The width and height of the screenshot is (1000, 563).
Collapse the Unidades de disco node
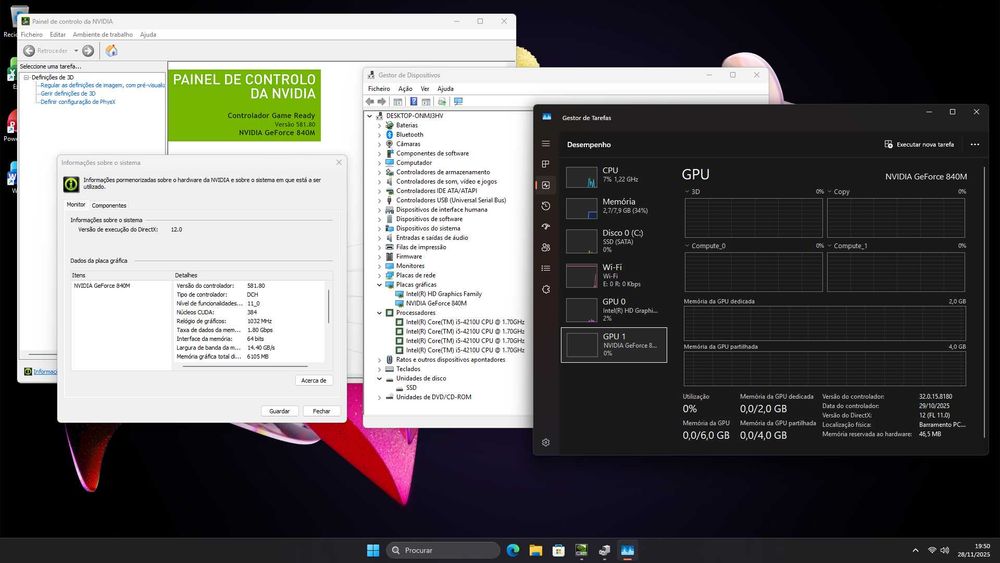tap(379, 379)
